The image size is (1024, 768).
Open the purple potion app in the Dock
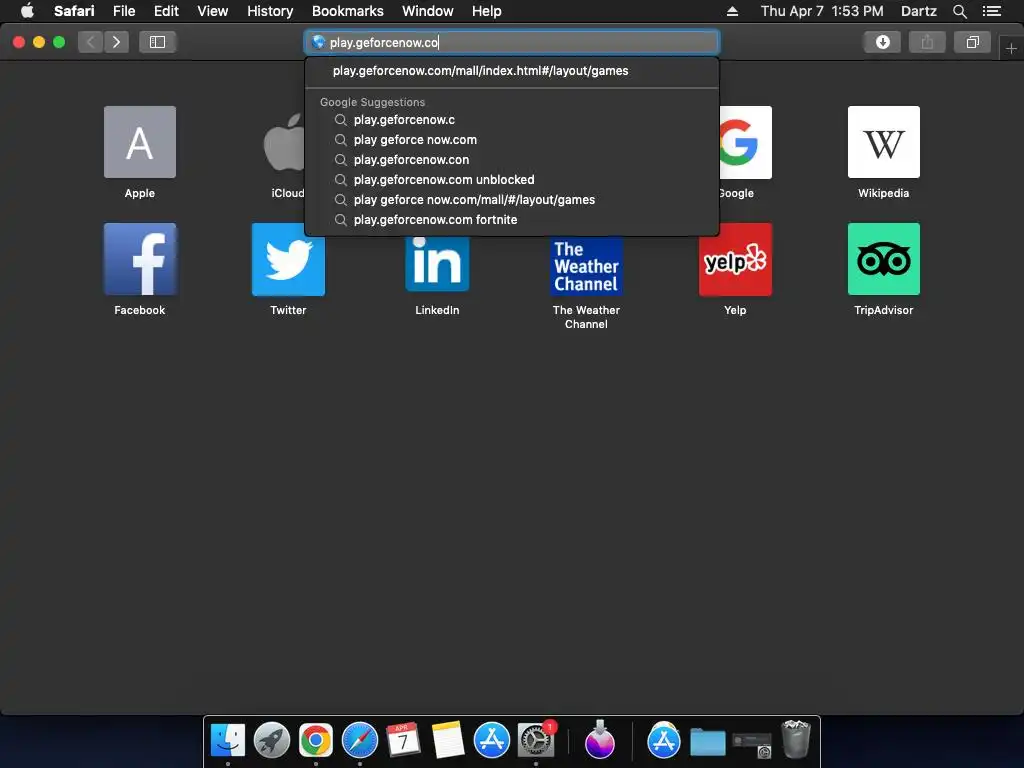pos(600,740)
